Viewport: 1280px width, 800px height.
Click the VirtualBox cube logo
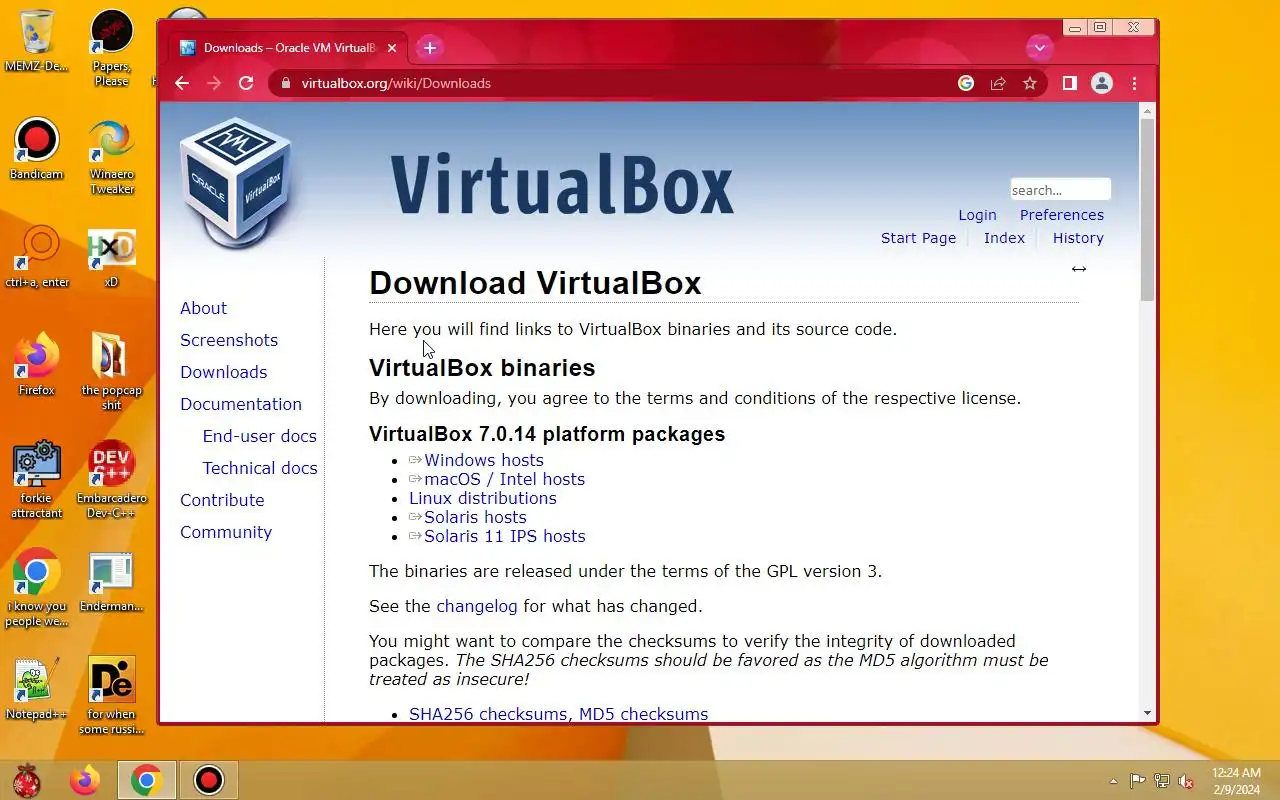236,182
